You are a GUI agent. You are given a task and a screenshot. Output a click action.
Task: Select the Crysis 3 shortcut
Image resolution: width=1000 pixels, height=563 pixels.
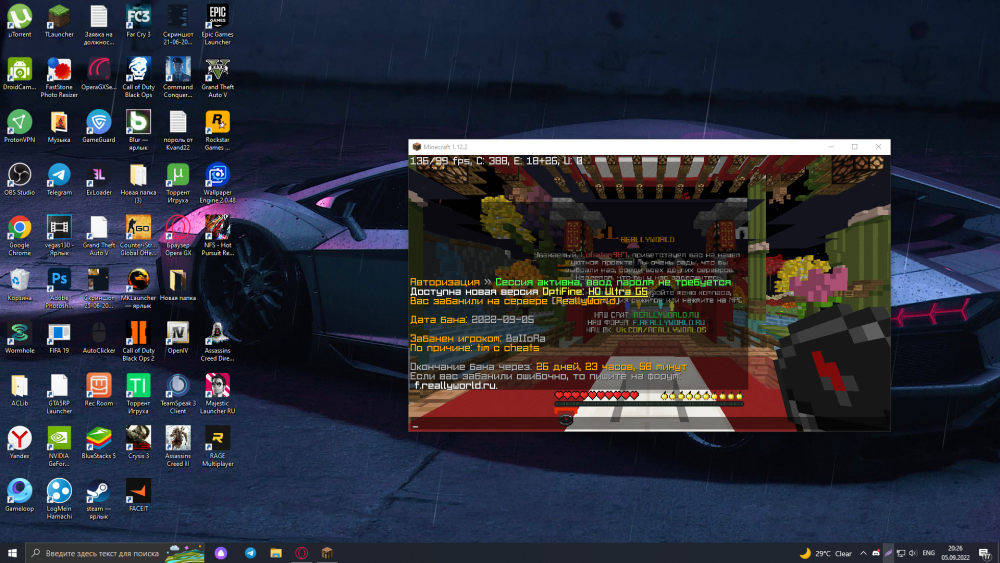(x=138, y=443)
